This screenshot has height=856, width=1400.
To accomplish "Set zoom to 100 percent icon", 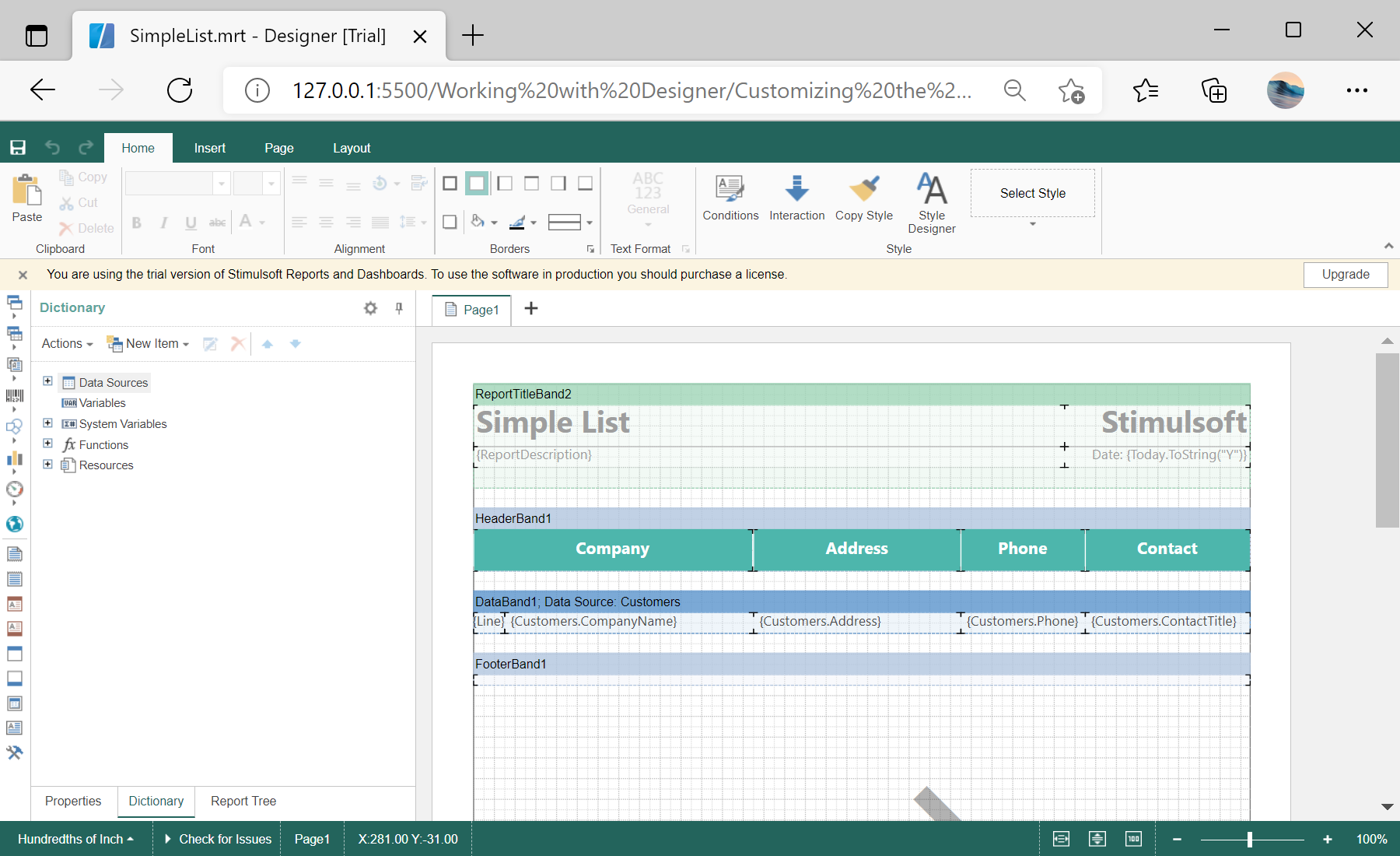I will 1133,839.
